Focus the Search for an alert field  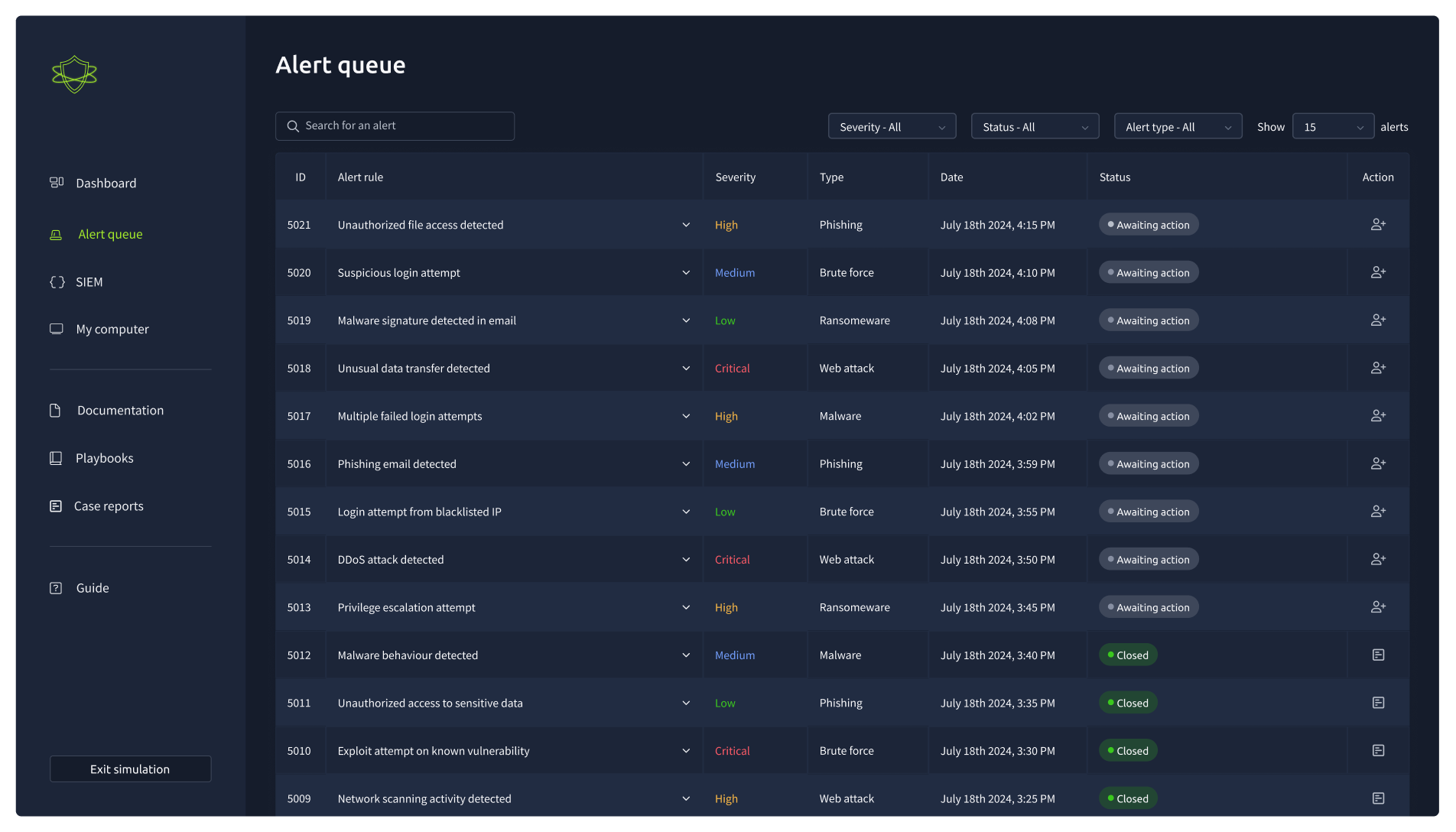(x=395, y=126)
